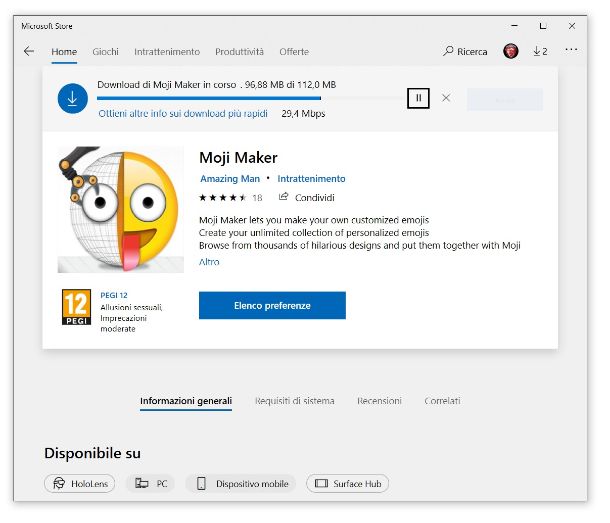The image size is (610, 523).
Task: Pause the Moji Maker download
Action: (x=419, y=98)
